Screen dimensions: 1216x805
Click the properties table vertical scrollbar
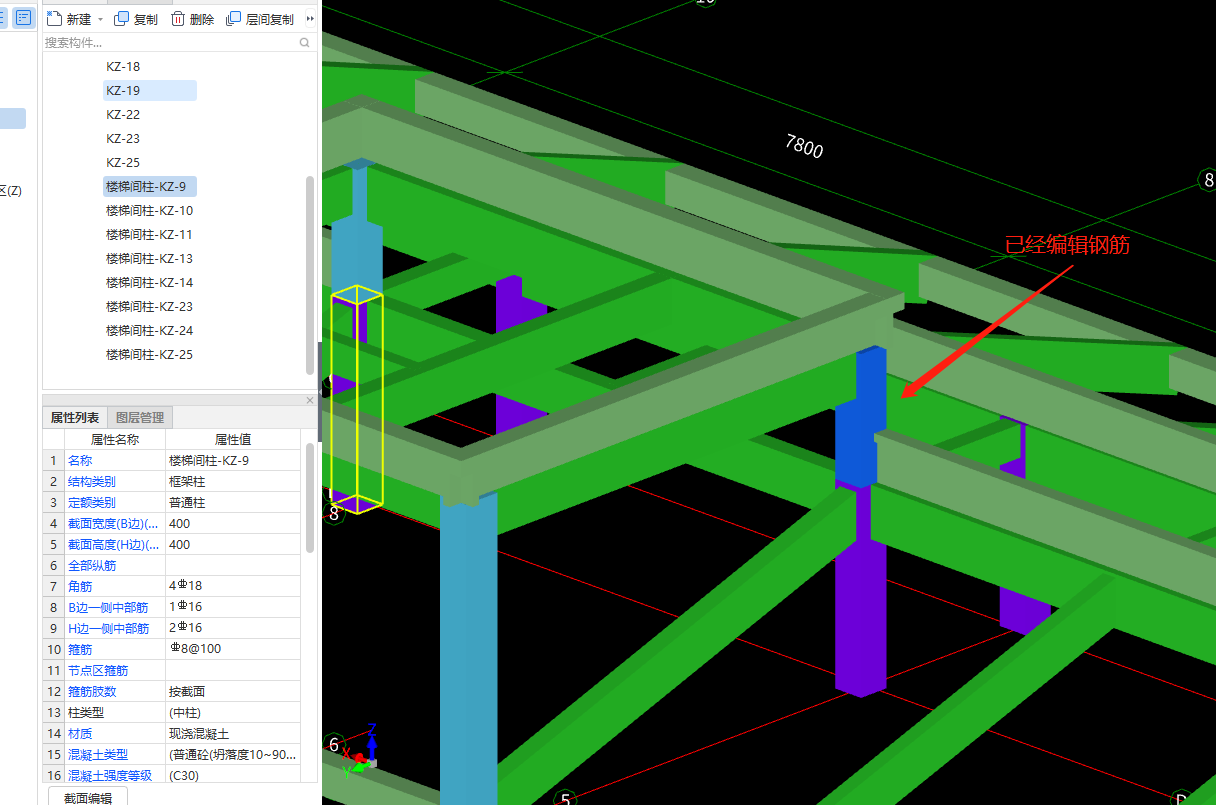[x=310, y=500]
